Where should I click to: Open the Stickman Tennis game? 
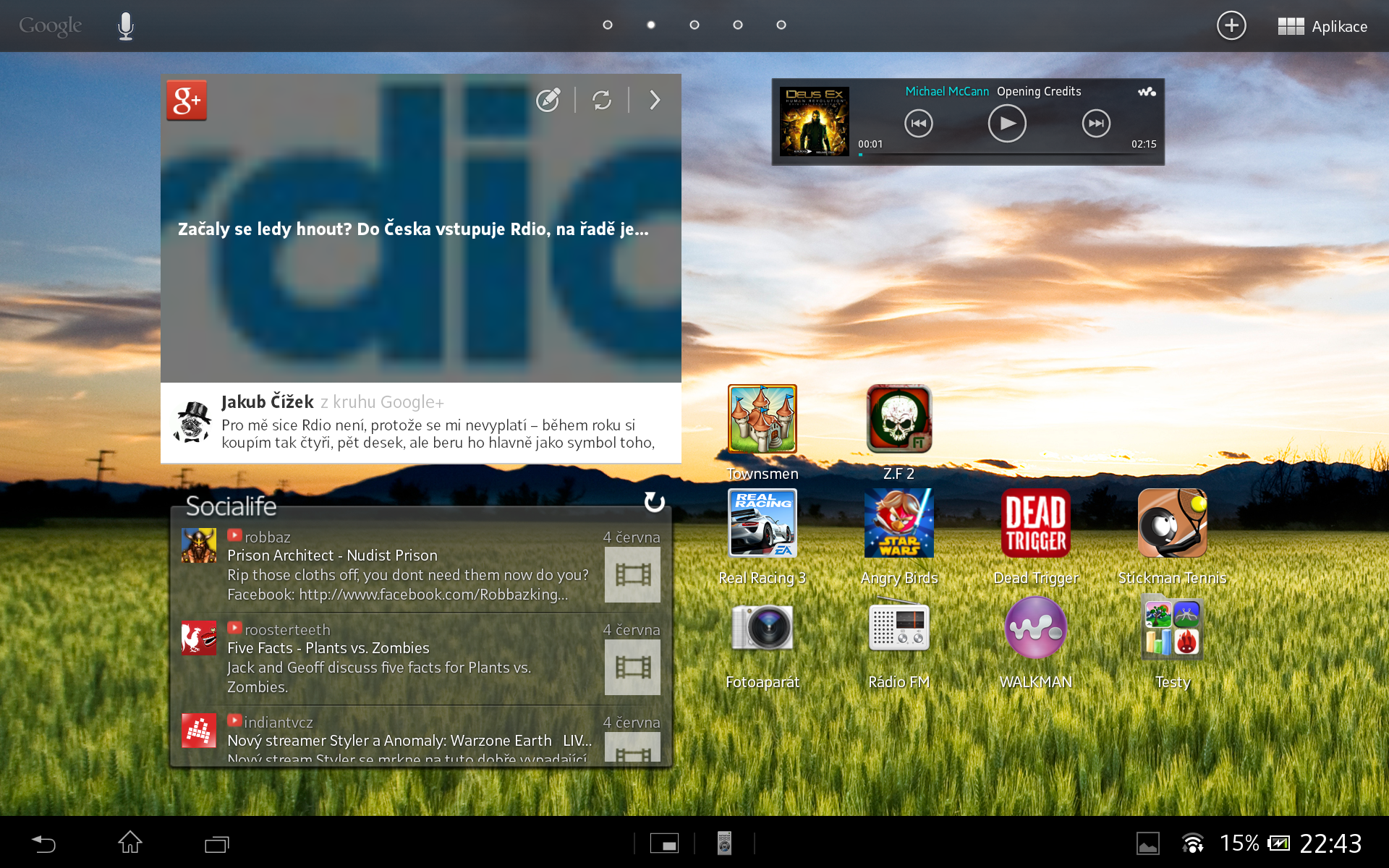1171,523
